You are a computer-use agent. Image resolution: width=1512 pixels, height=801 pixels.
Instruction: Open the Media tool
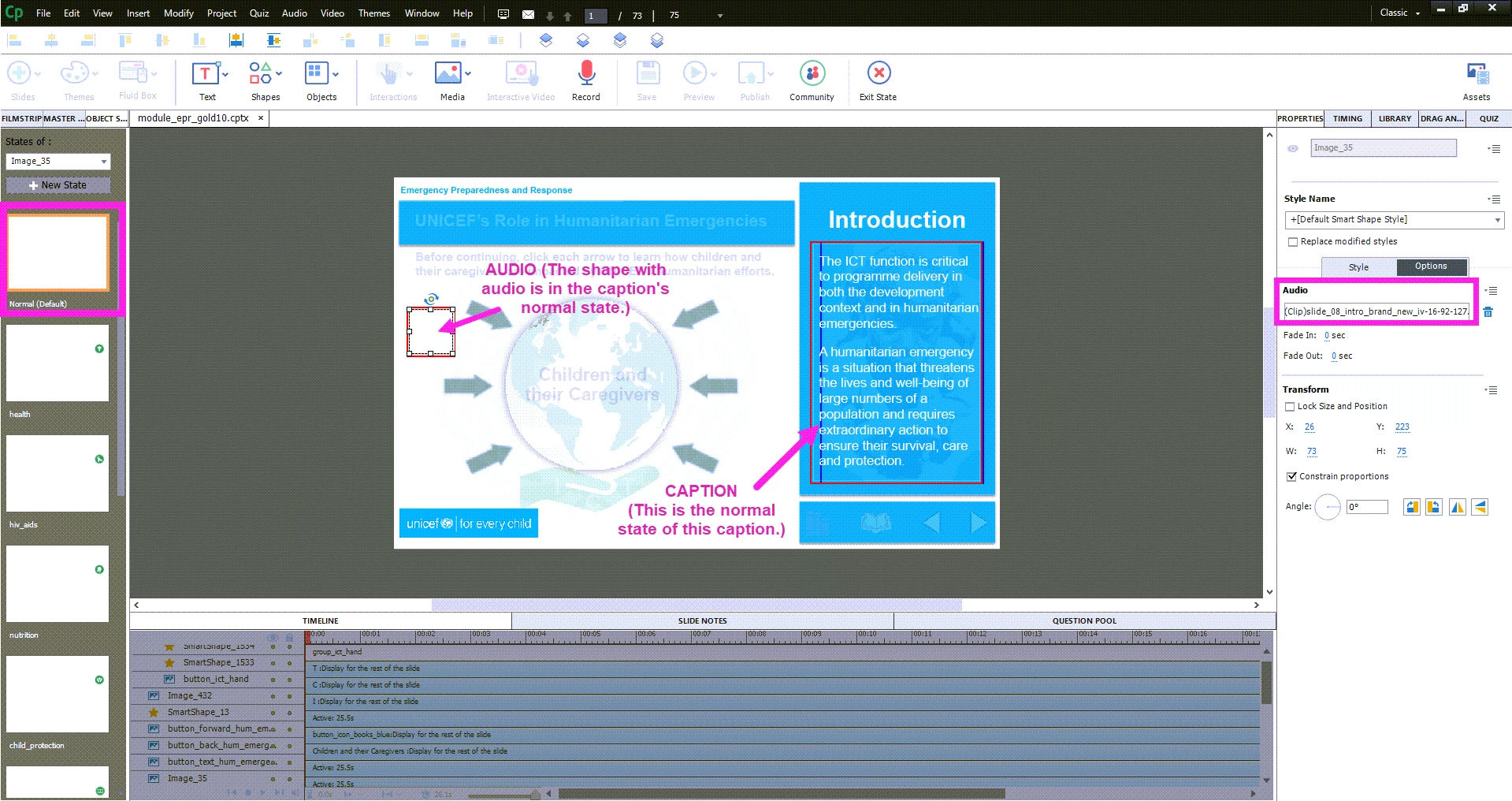[x=452, y=81]
